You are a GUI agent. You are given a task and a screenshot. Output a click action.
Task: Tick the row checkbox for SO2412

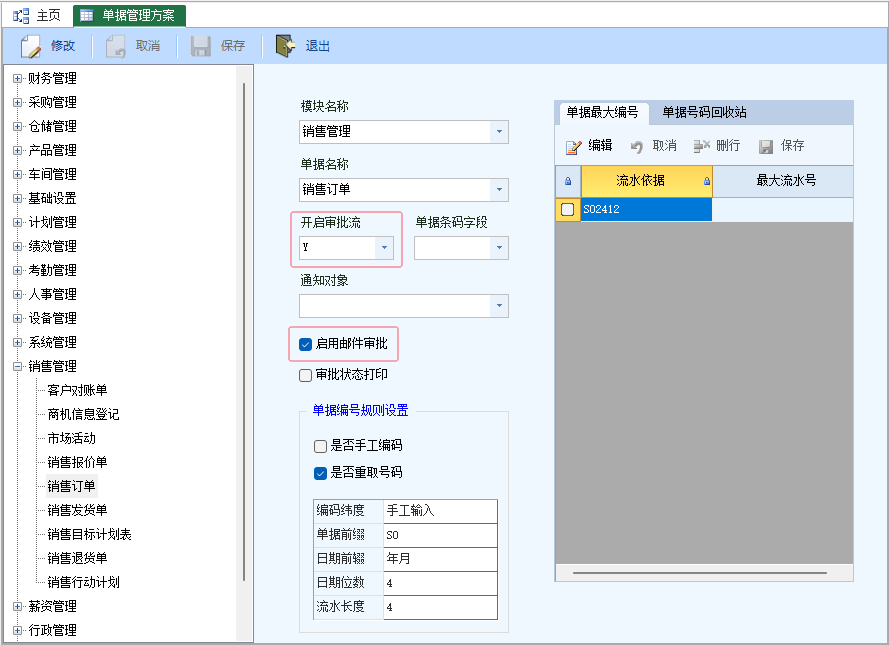click(568, 209)
